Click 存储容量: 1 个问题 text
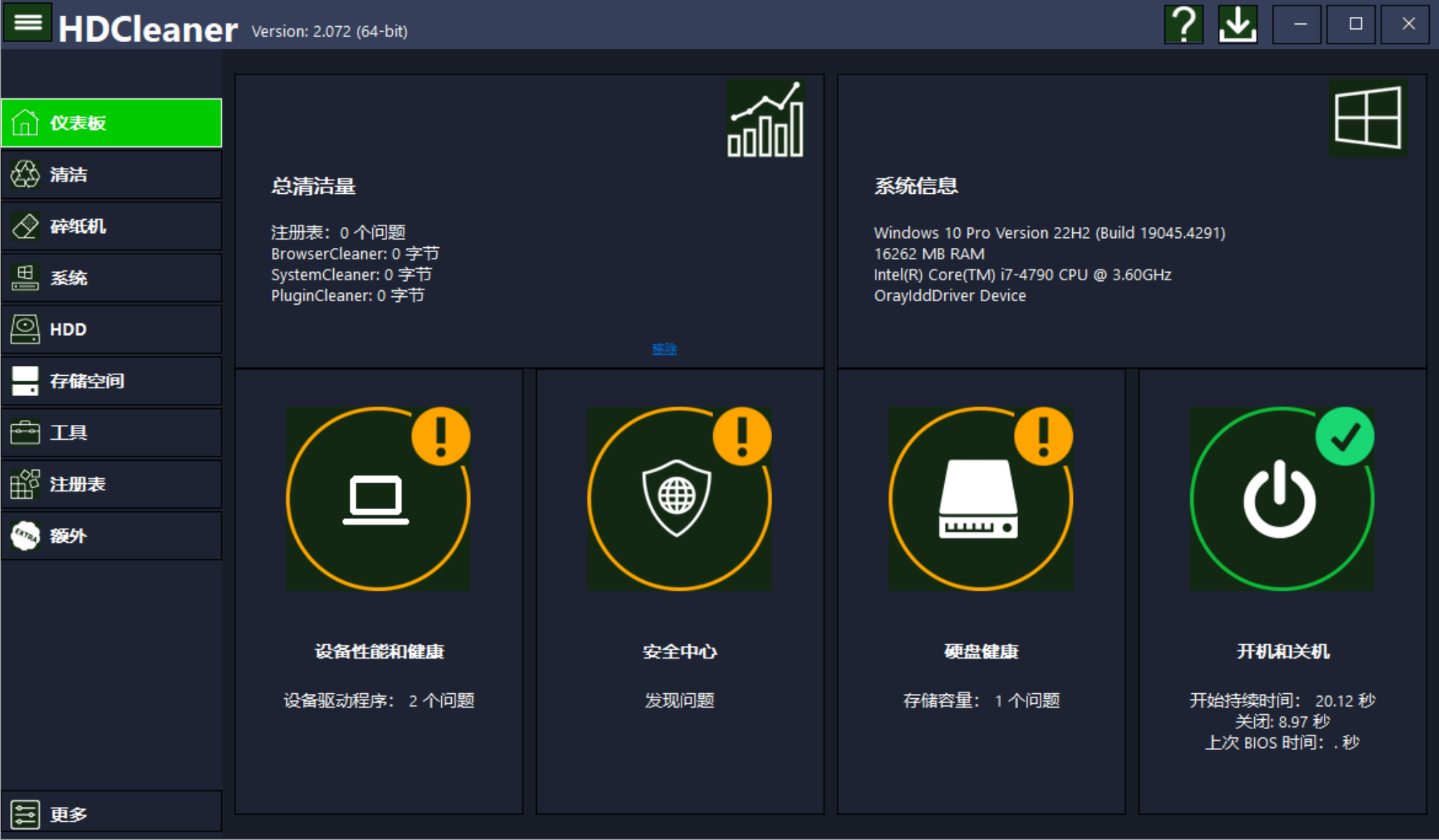Viewport: 1439px width, 840px height. (x=981, y=700)
